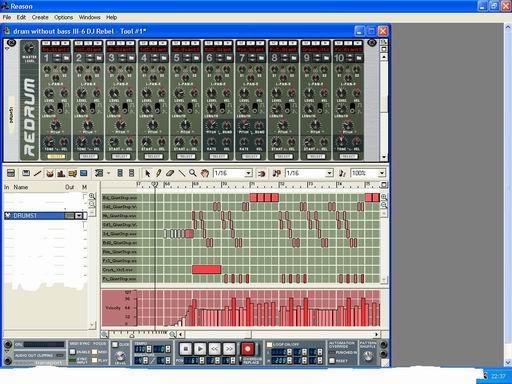
Task: Click Pitch knob on Redrum channel 4
Action: coord(153,125)
